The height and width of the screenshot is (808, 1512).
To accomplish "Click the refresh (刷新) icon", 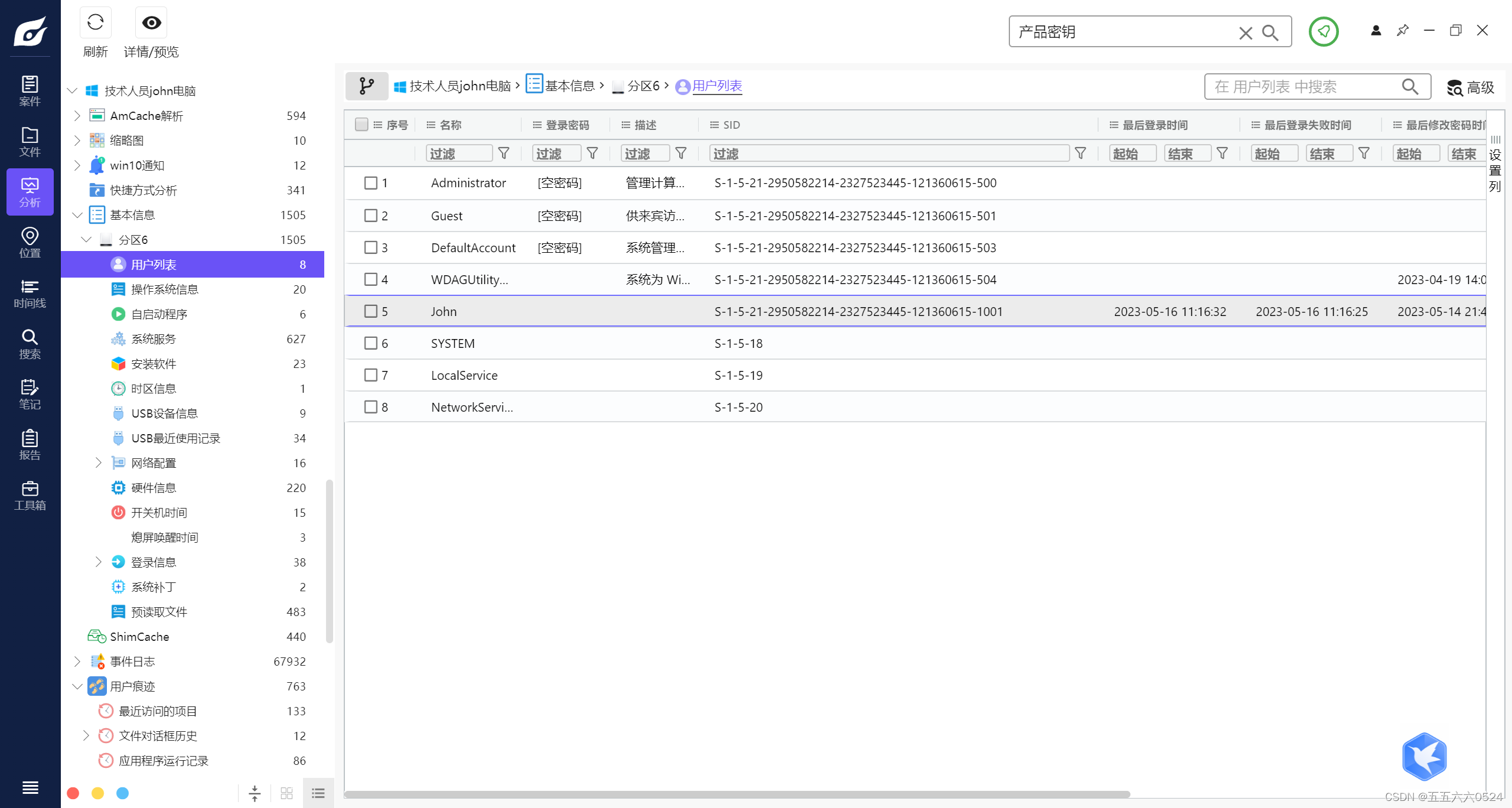I will 95,23.
